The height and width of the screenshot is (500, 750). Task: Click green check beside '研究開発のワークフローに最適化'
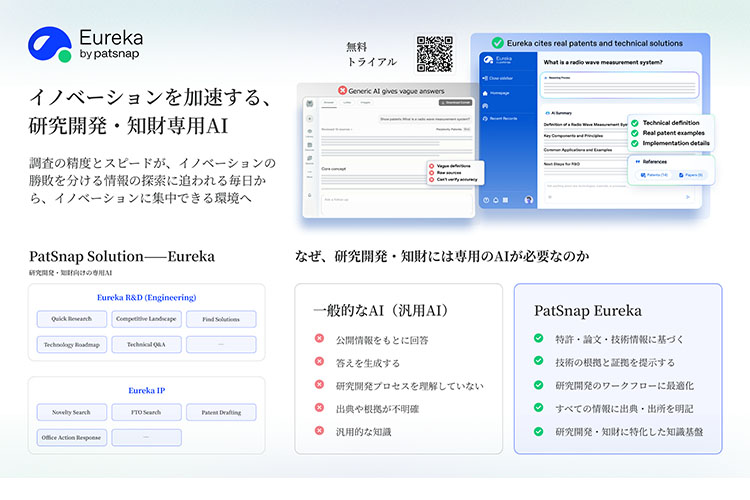pyautogui.click(x=539, y=384)
